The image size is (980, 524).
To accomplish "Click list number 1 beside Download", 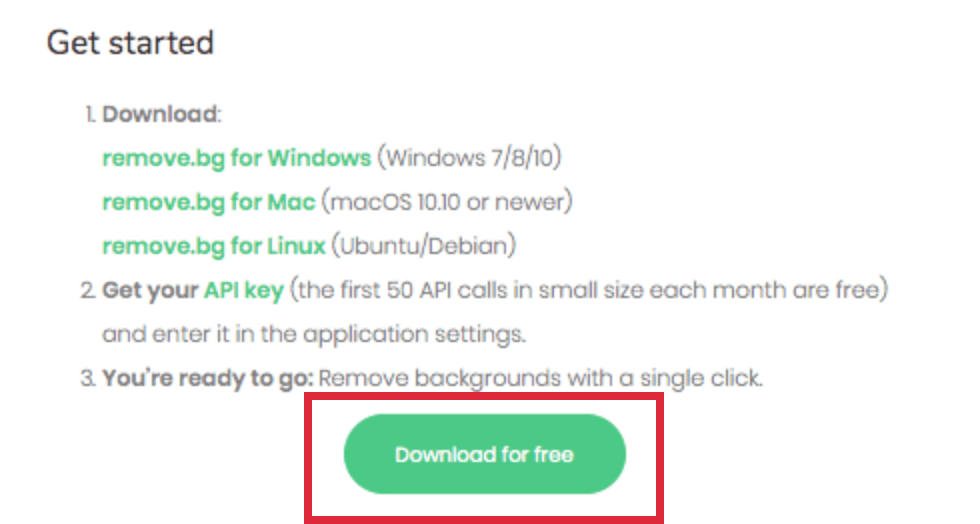I will [x=91, y=114].
